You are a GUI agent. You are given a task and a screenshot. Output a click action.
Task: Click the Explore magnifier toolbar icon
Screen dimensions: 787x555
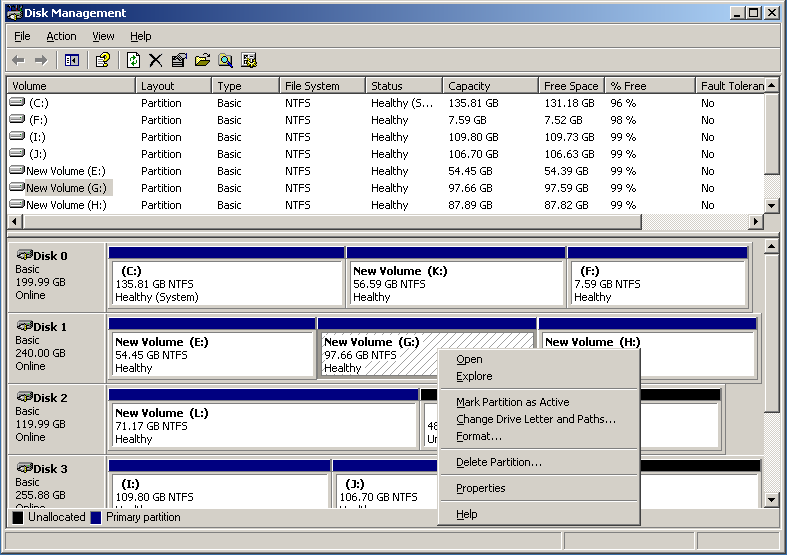[x=225, y=61]
